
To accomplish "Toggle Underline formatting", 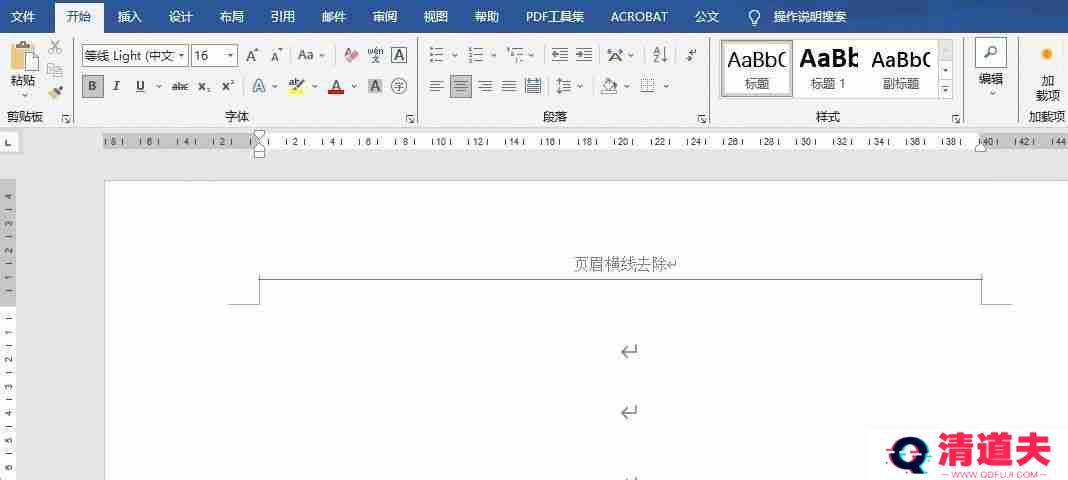I will pos(140,86).
